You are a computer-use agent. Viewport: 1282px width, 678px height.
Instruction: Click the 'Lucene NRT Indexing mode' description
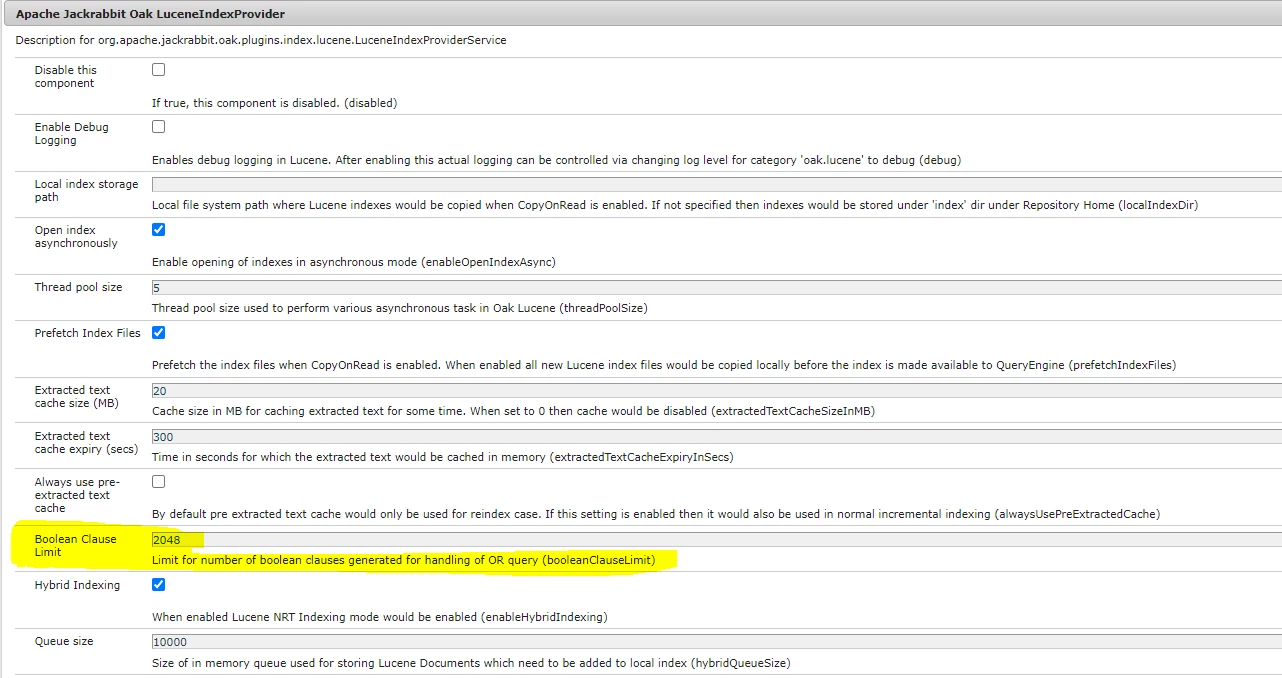379,617
